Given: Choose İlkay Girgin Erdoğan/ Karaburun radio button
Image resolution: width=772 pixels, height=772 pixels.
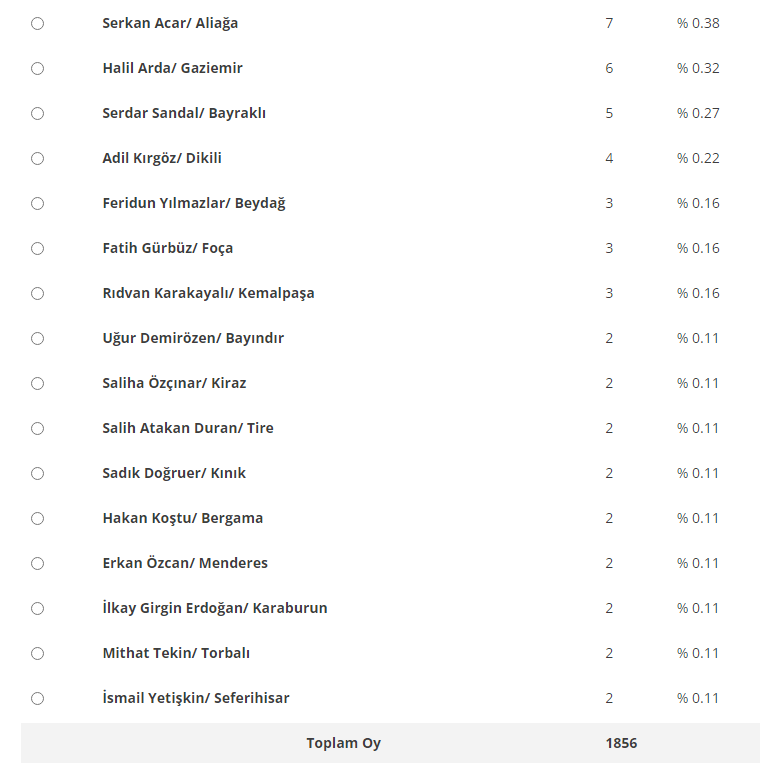Looking at the screenshot, I should click(x=38, y=609).
